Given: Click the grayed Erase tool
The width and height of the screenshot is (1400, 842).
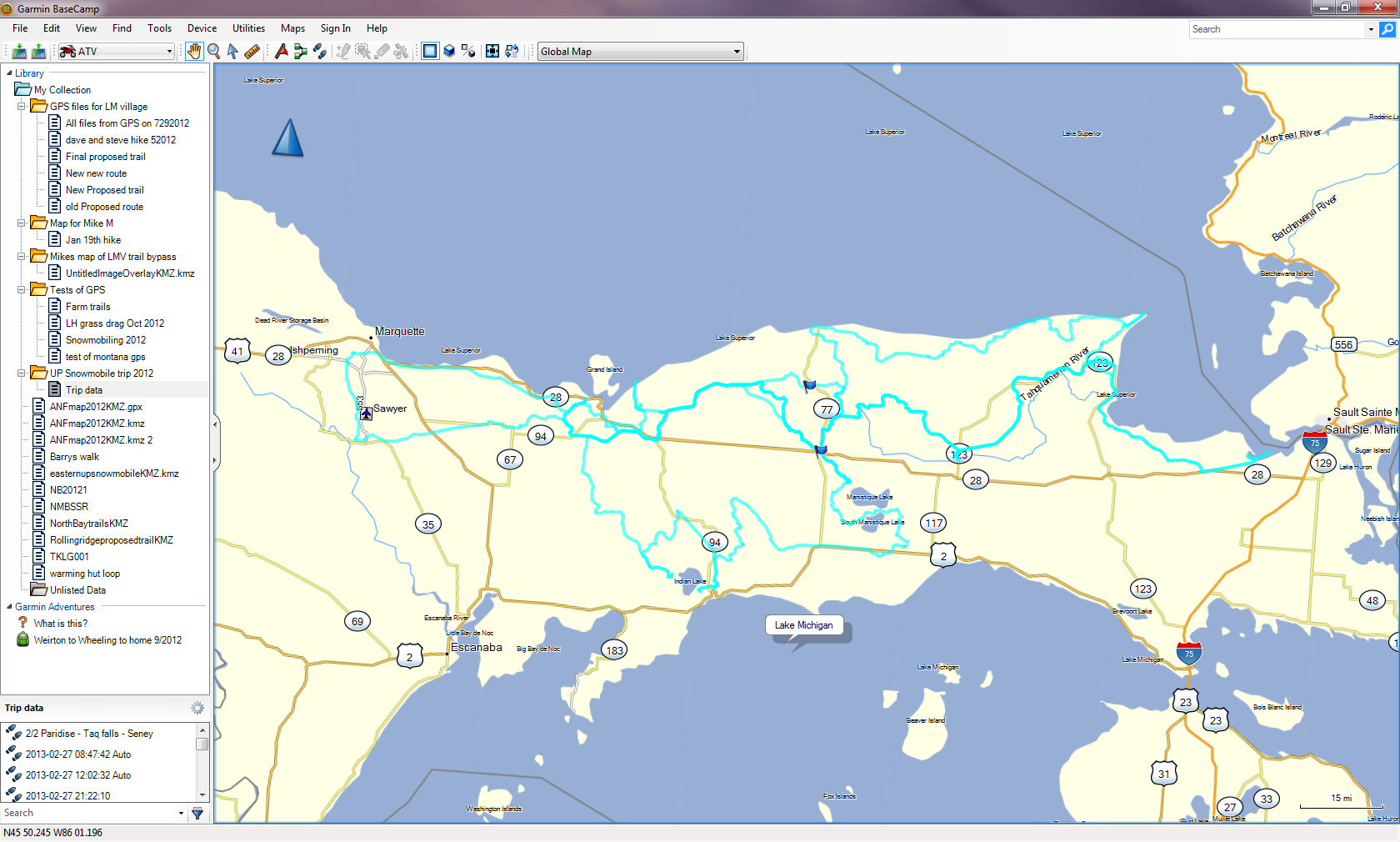Looking at the screenshot, I should (x=382, y=52).
